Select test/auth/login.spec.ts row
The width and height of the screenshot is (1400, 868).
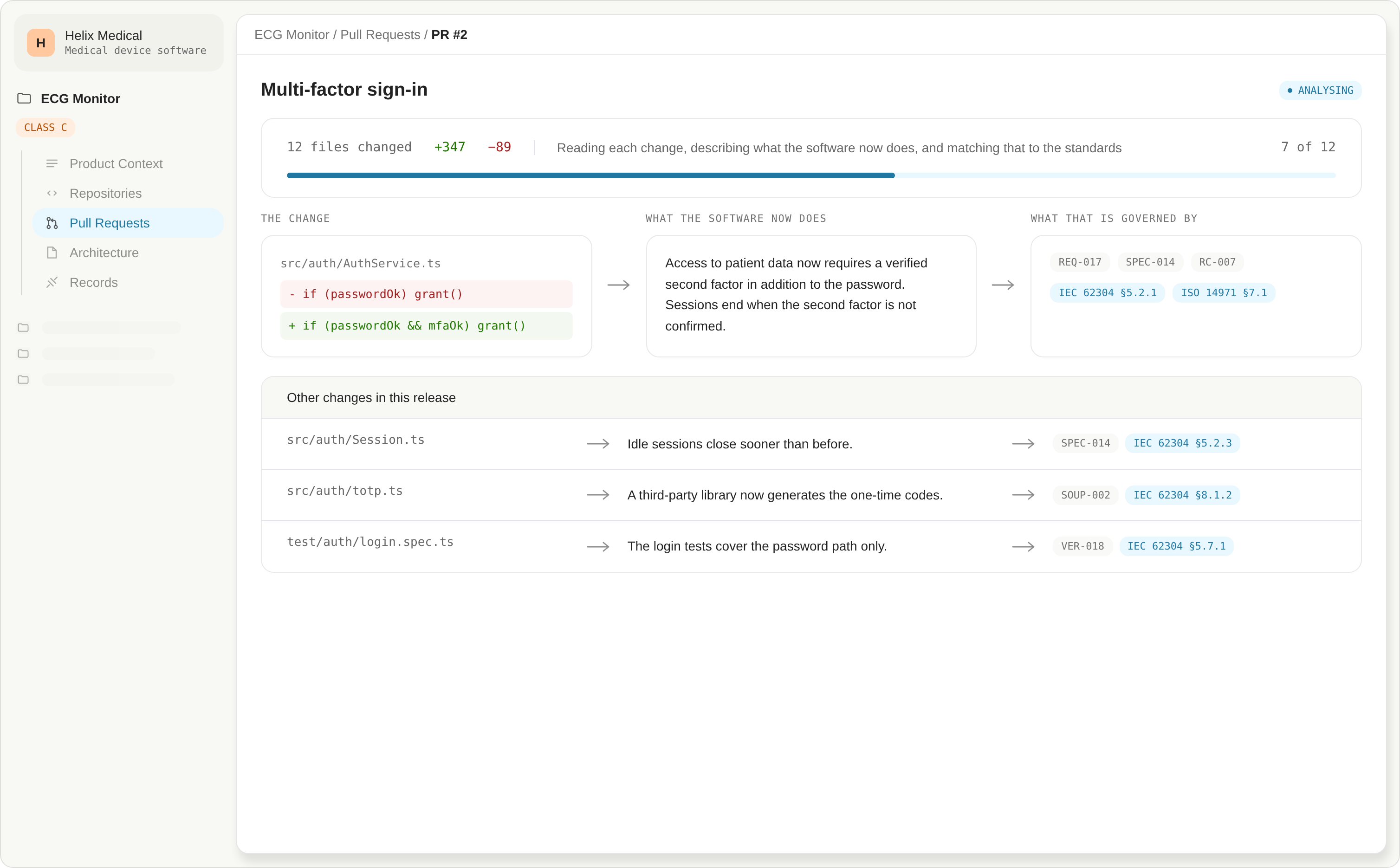pos(810,546)
